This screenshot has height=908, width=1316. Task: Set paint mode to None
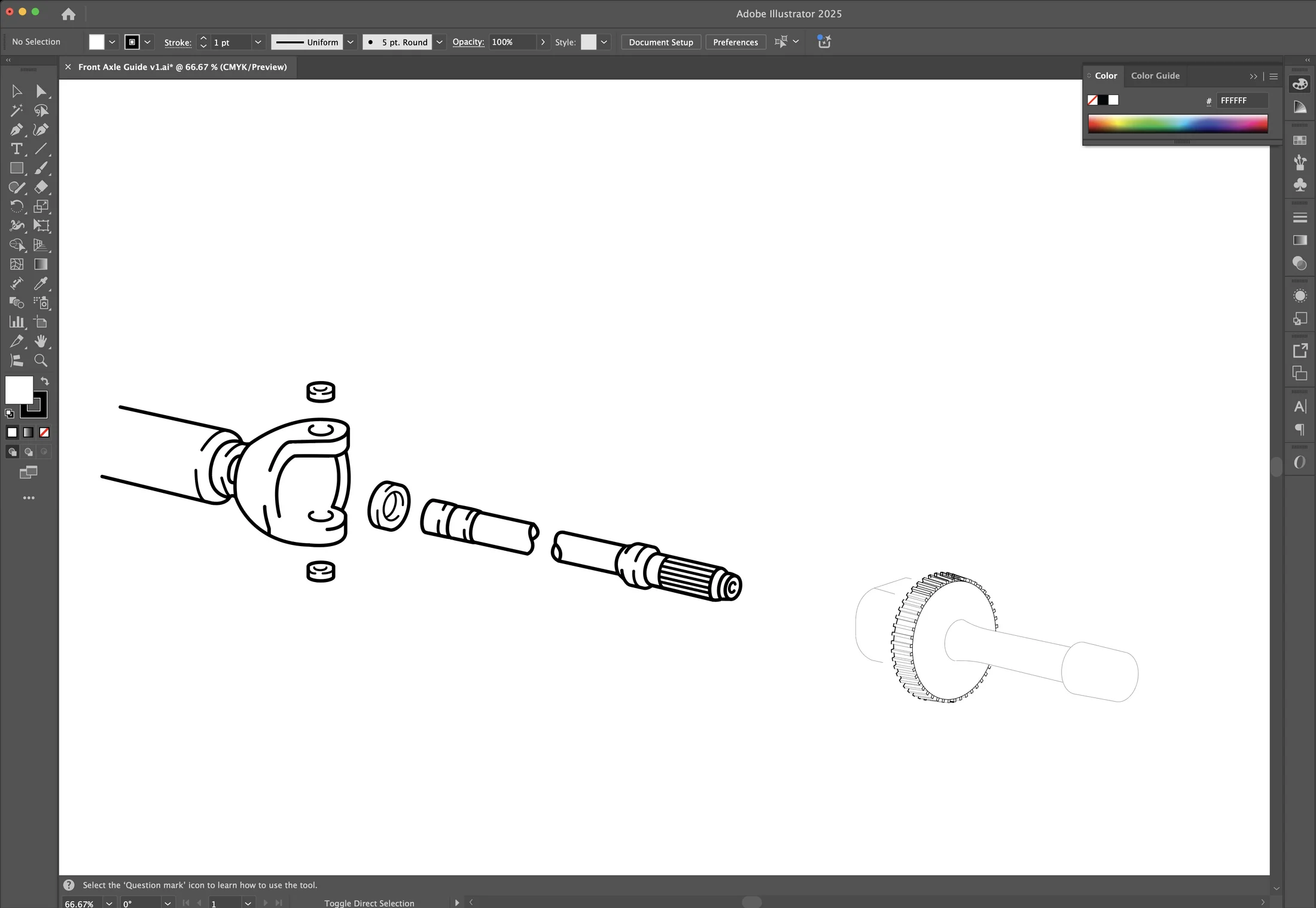[44, 432]
